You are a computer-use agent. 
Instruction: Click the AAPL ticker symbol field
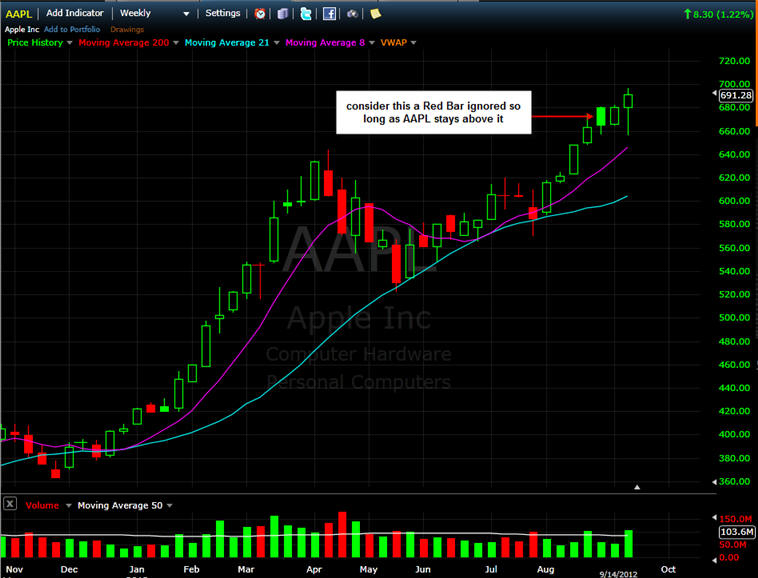click(18, 14)
